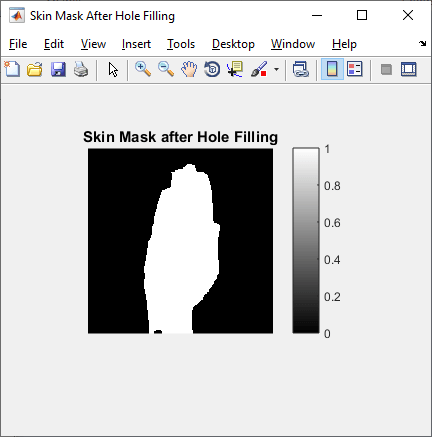The image size is (433, 437).
Task: Select the Data Cursor tool
Action: click(235, 69)
